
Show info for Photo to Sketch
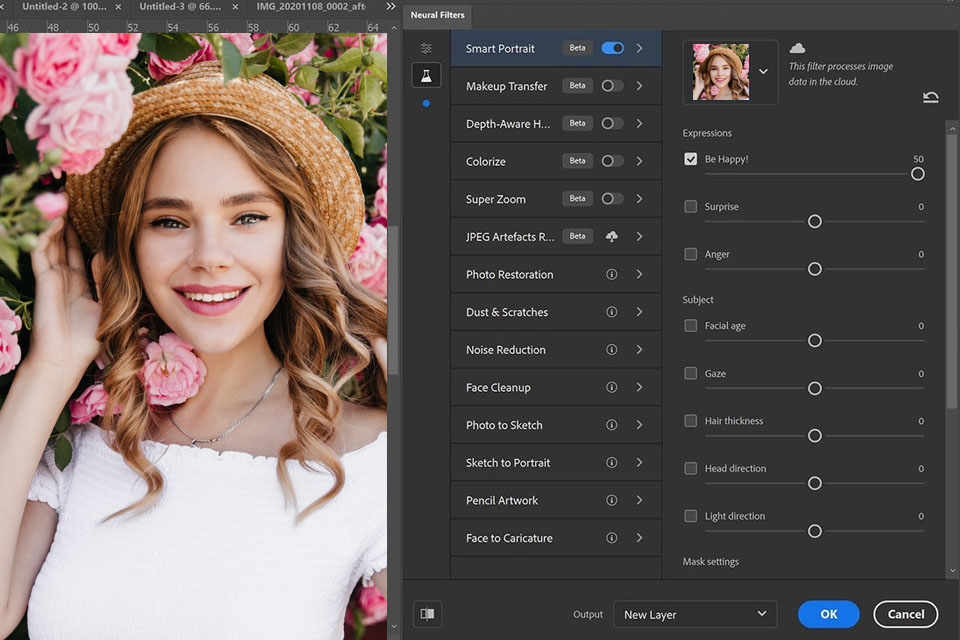point(612,425)
